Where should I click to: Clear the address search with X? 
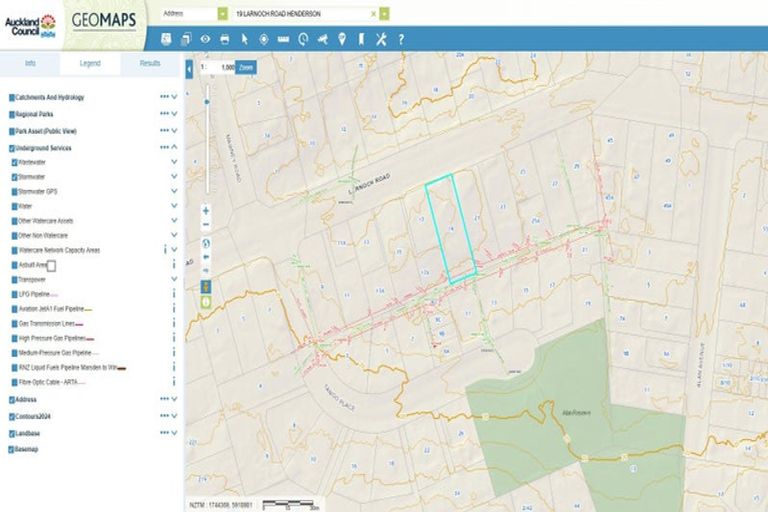coord(373,14)
